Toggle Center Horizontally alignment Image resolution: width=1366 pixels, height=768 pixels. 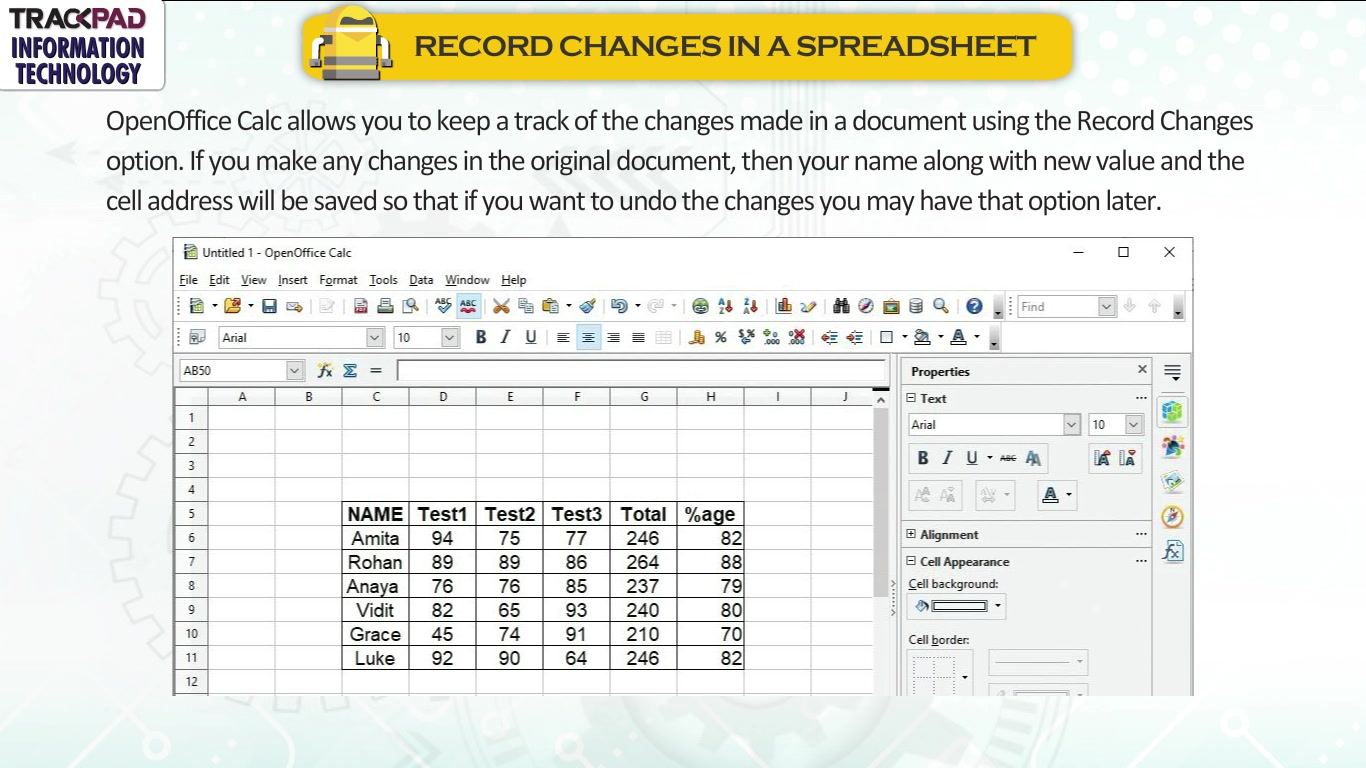click(x=588, y=338)
